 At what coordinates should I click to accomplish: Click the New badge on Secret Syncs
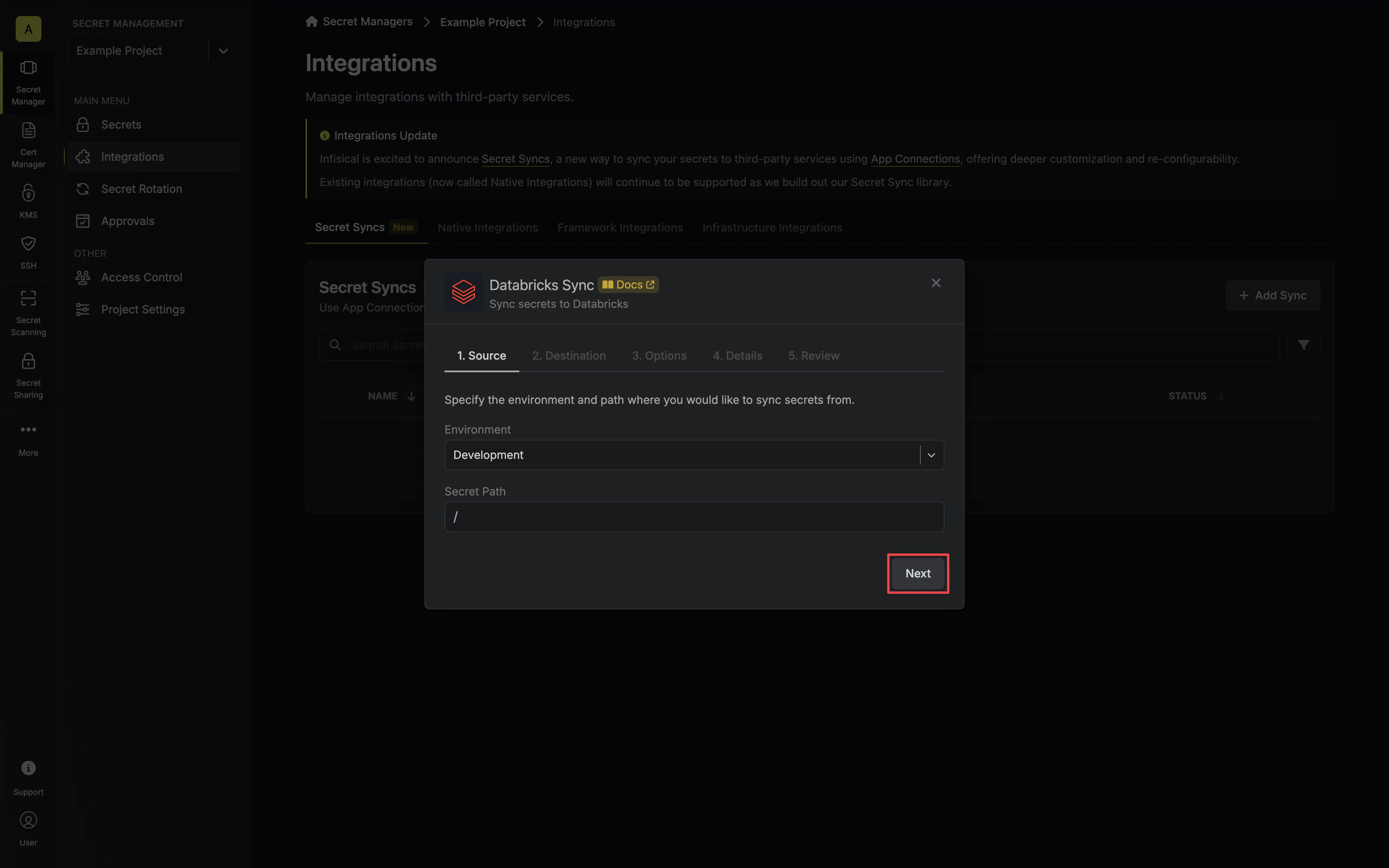tap(403, 227)
